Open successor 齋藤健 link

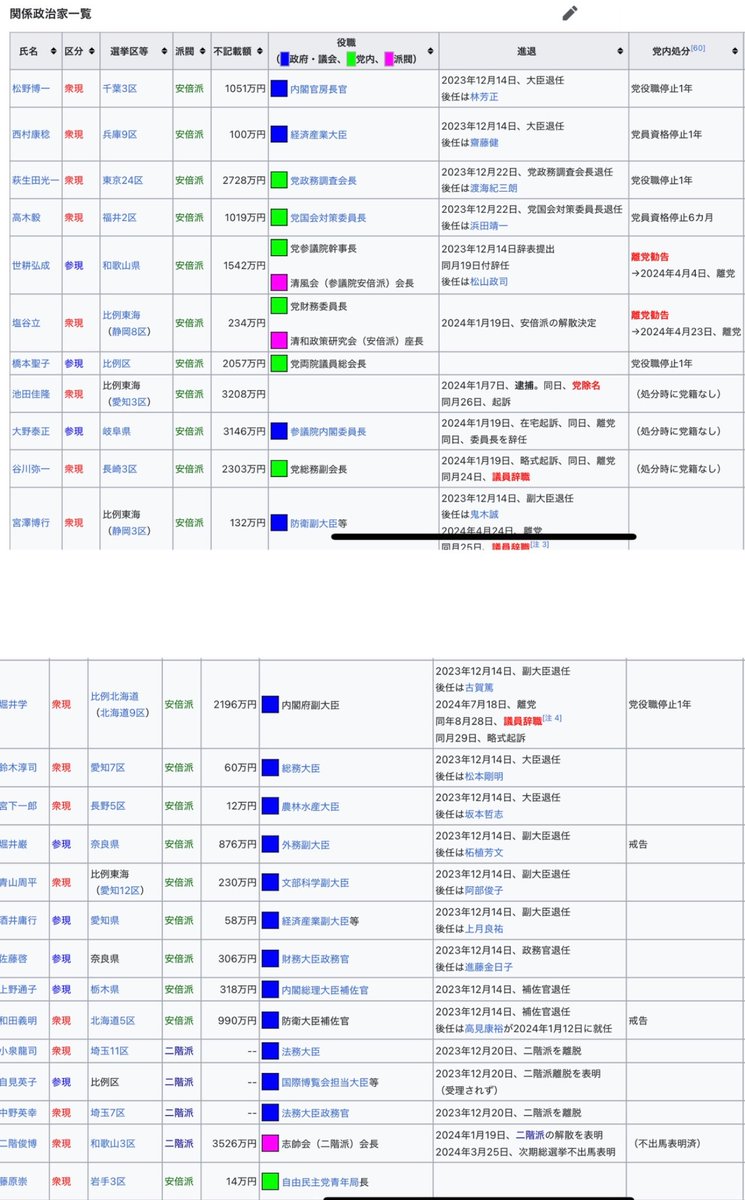483,143
